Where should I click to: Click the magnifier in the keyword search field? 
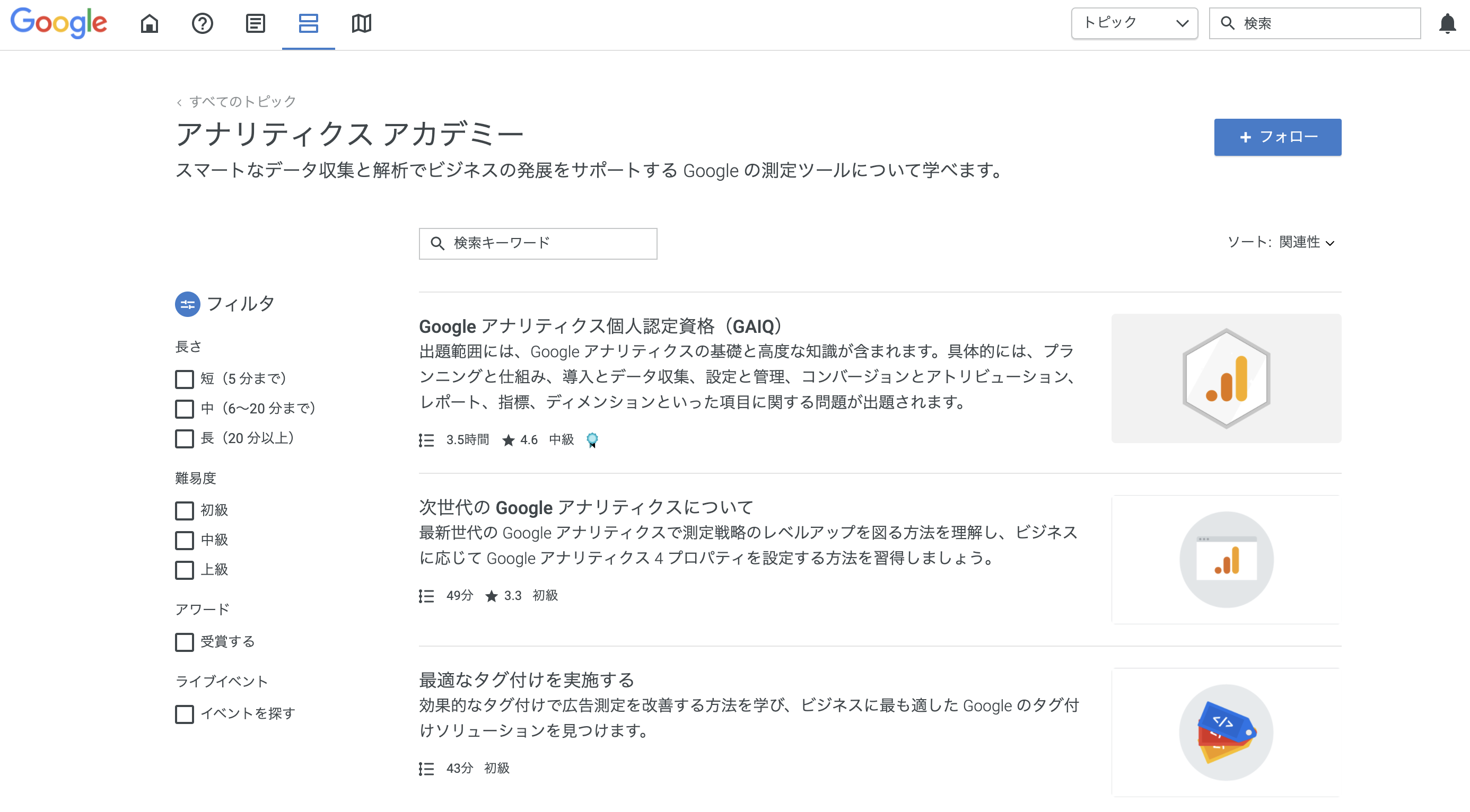point(437,243)
